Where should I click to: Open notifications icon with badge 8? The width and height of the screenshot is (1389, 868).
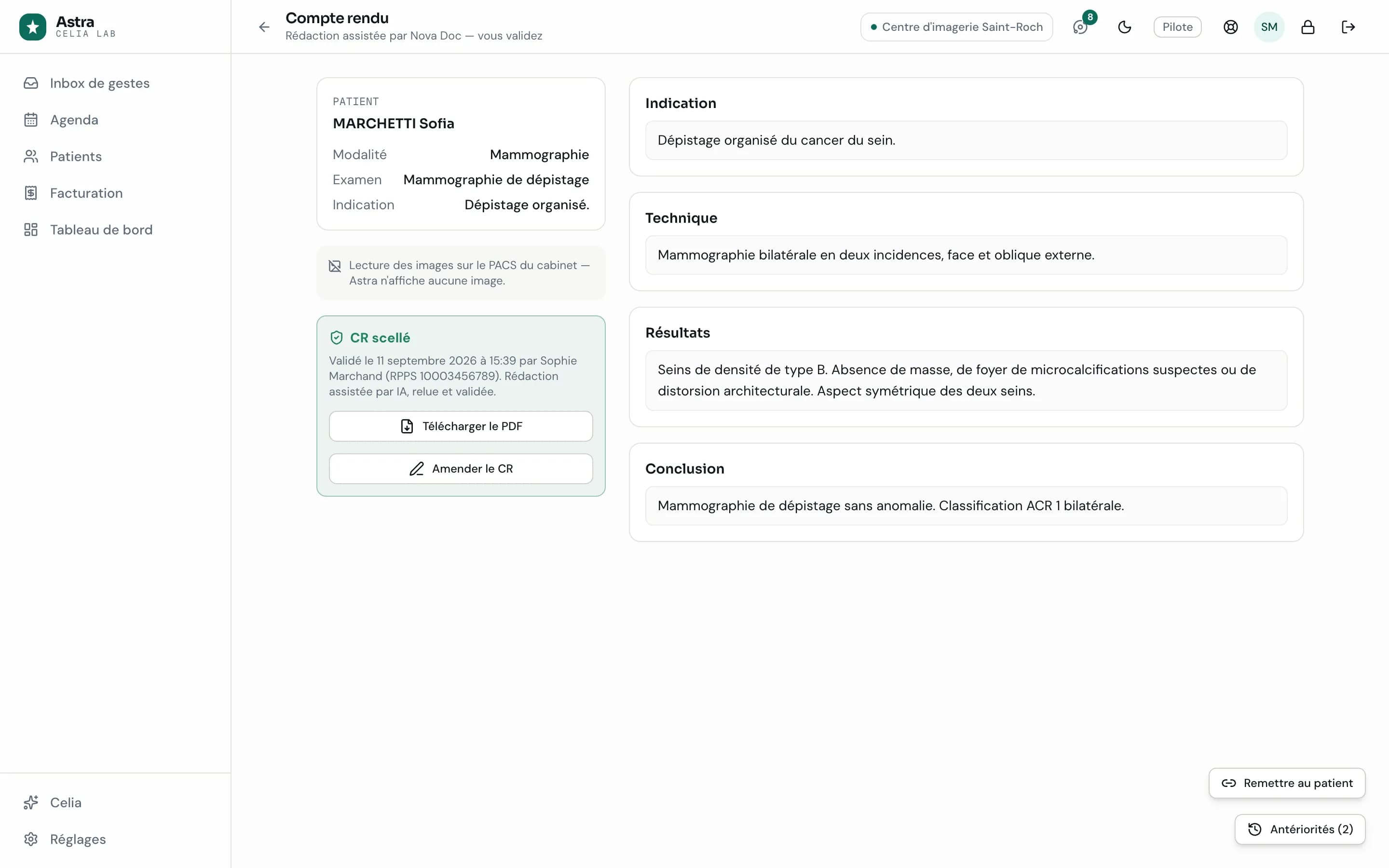pos(1081,27)
